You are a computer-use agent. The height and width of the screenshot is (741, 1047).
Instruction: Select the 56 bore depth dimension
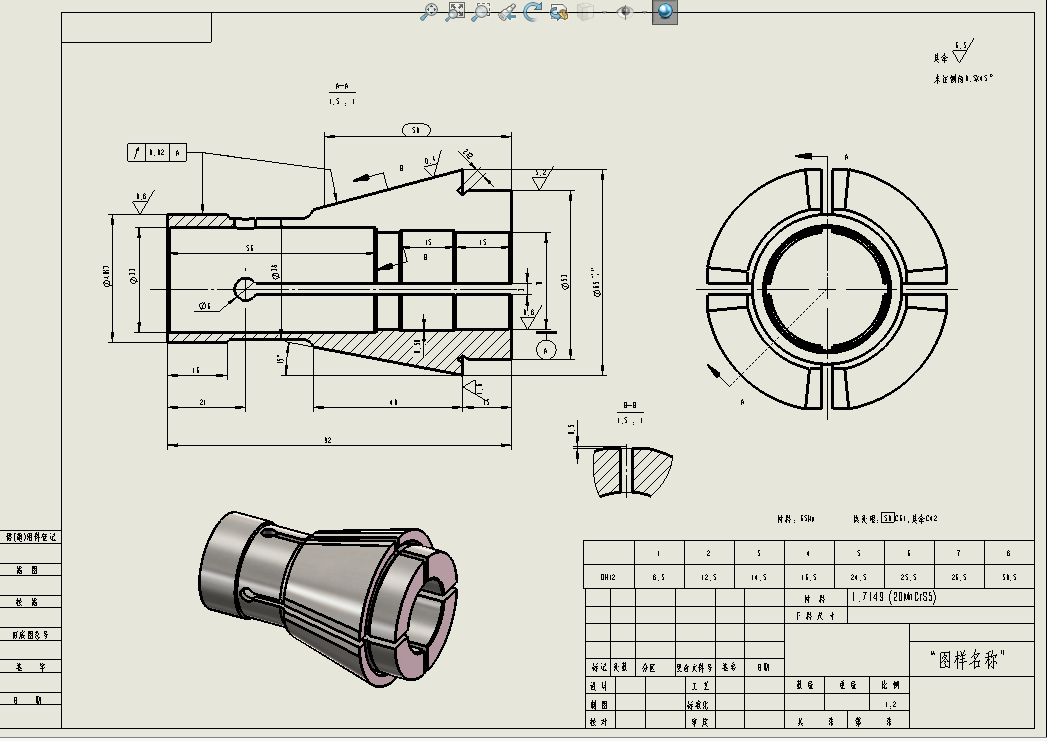(249, 248)
